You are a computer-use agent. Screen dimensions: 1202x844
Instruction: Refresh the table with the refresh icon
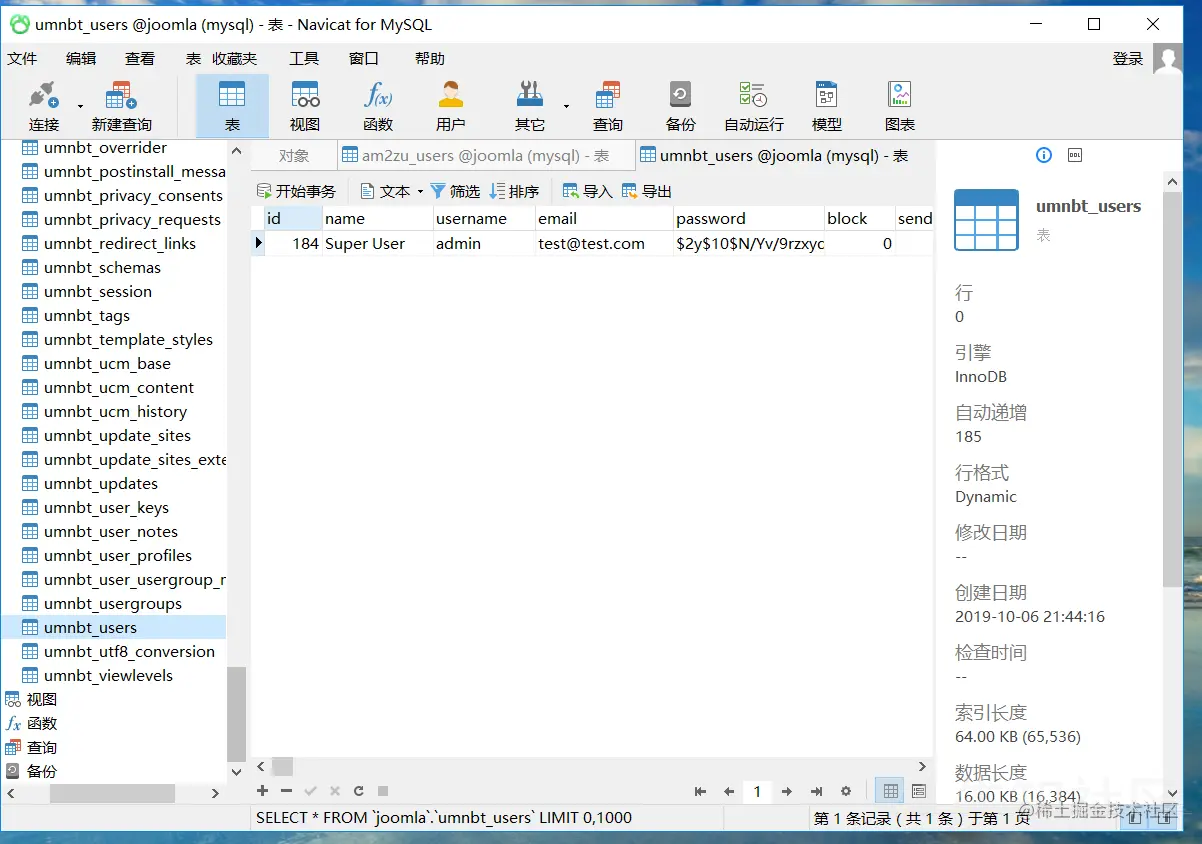[358, 791]
